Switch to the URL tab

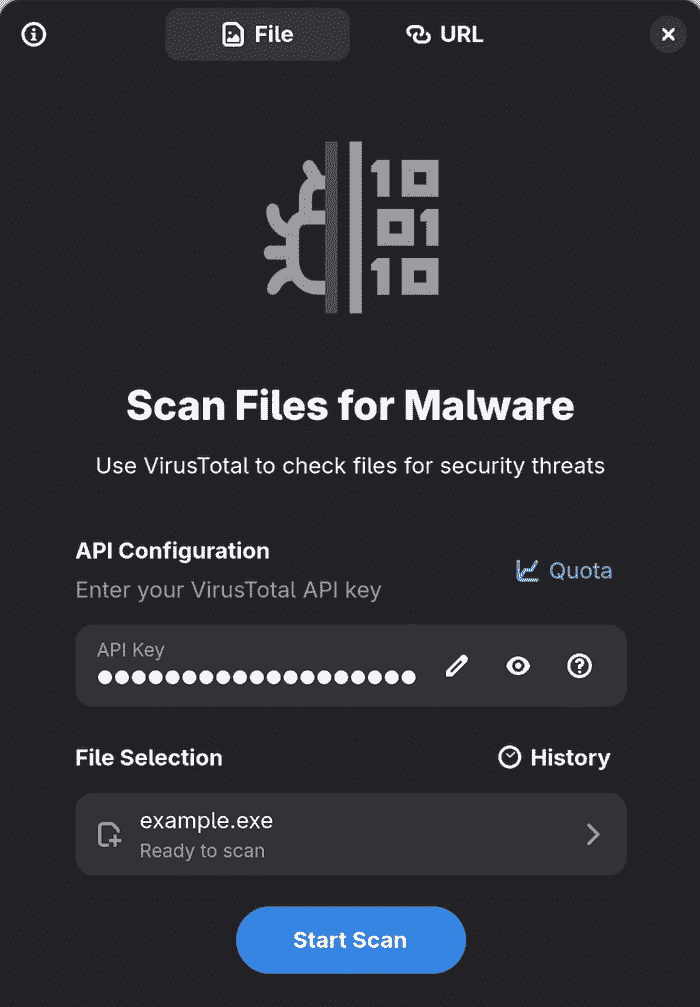[x=445, y=35]
